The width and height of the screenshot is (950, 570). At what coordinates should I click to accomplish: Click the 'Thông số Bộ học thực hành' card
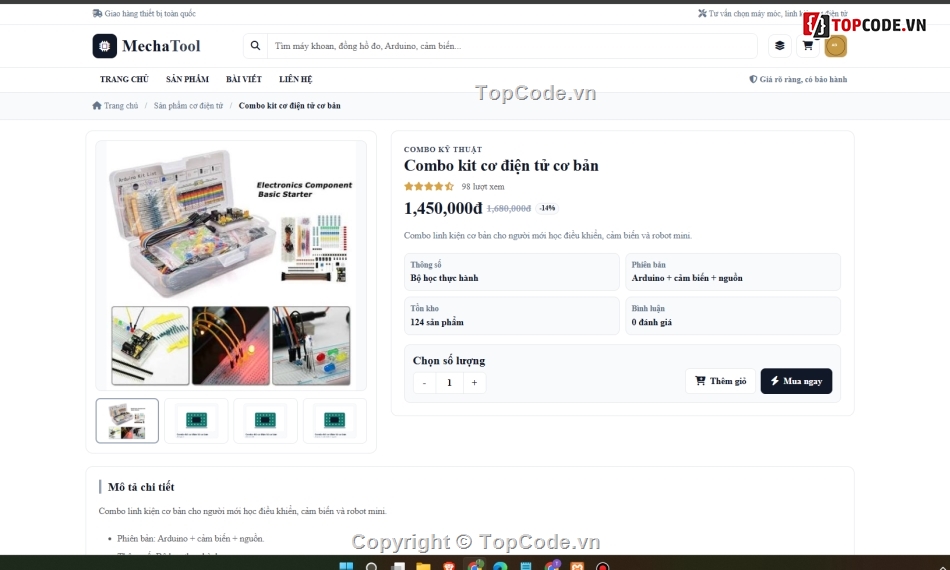pyautogui.click(x=512, y=272)
